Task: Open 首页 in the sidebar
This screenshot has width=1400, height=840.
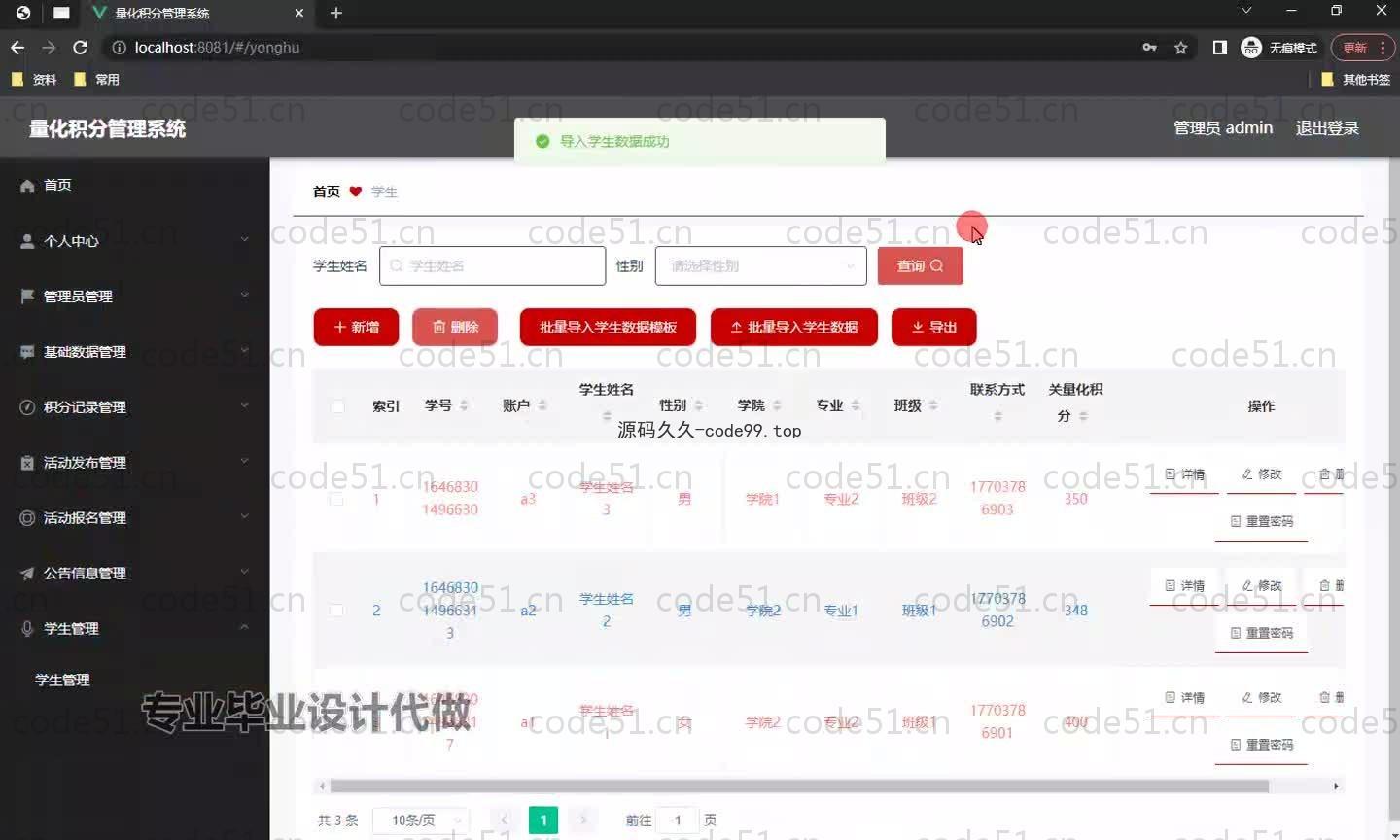Action: 134,185
